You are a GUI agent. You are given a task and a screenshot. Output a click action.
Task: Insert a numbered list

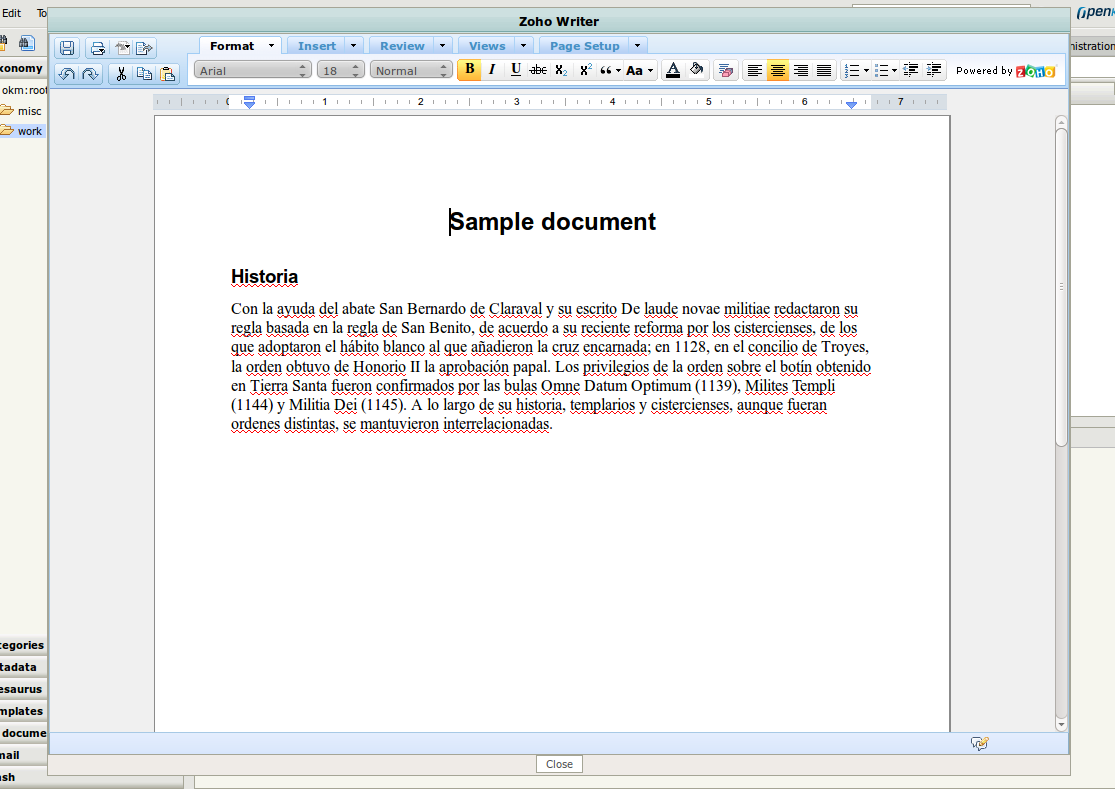pyautogui.click(x=851, y=70)
